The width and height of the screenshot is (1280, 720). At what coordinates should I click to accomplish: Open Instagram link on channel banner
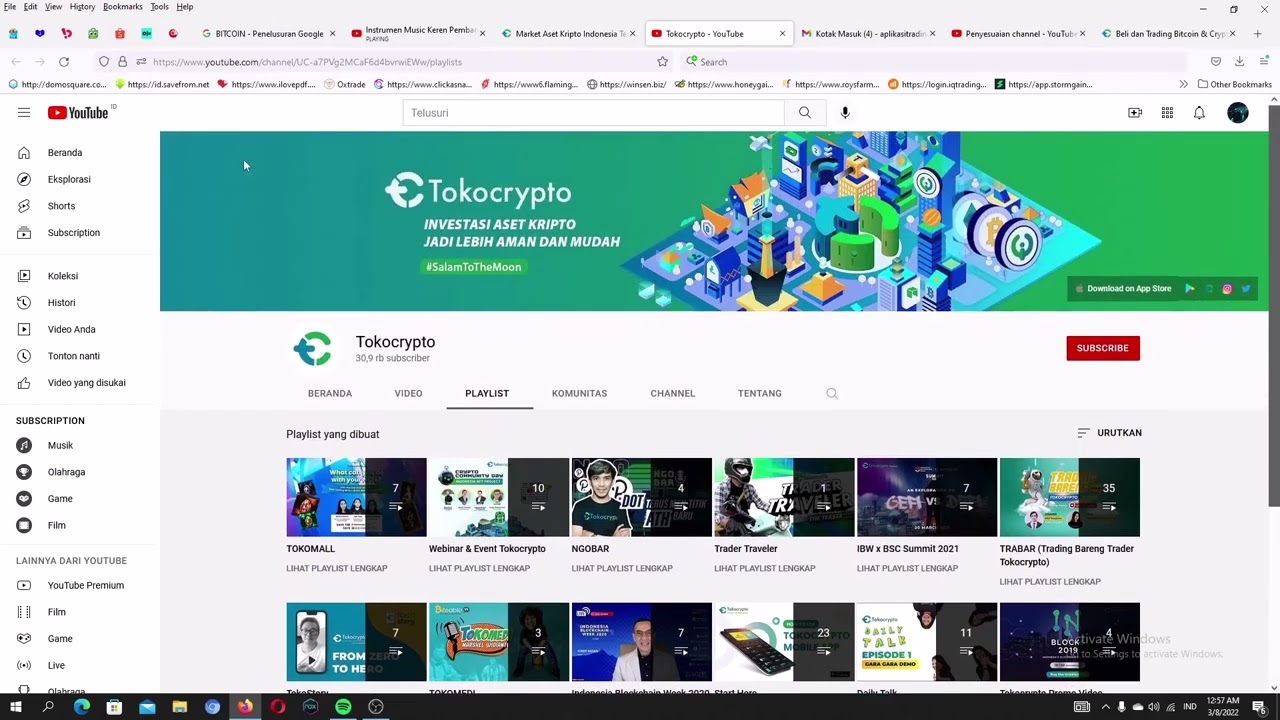[1227, 289]
